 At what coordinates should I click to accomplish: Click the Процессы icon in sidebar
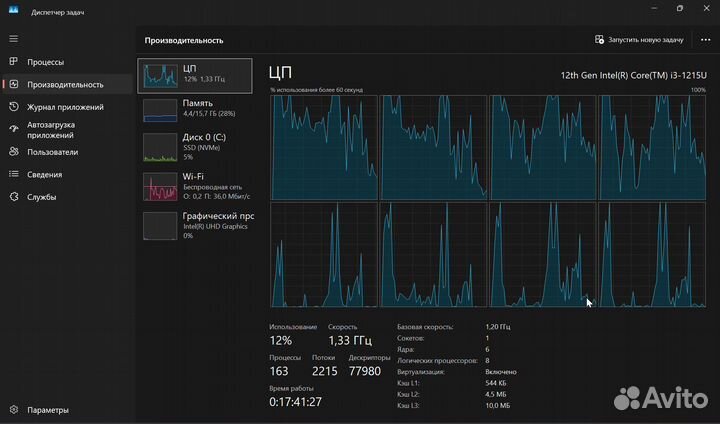pyautogui.click(x=13, y=62)
